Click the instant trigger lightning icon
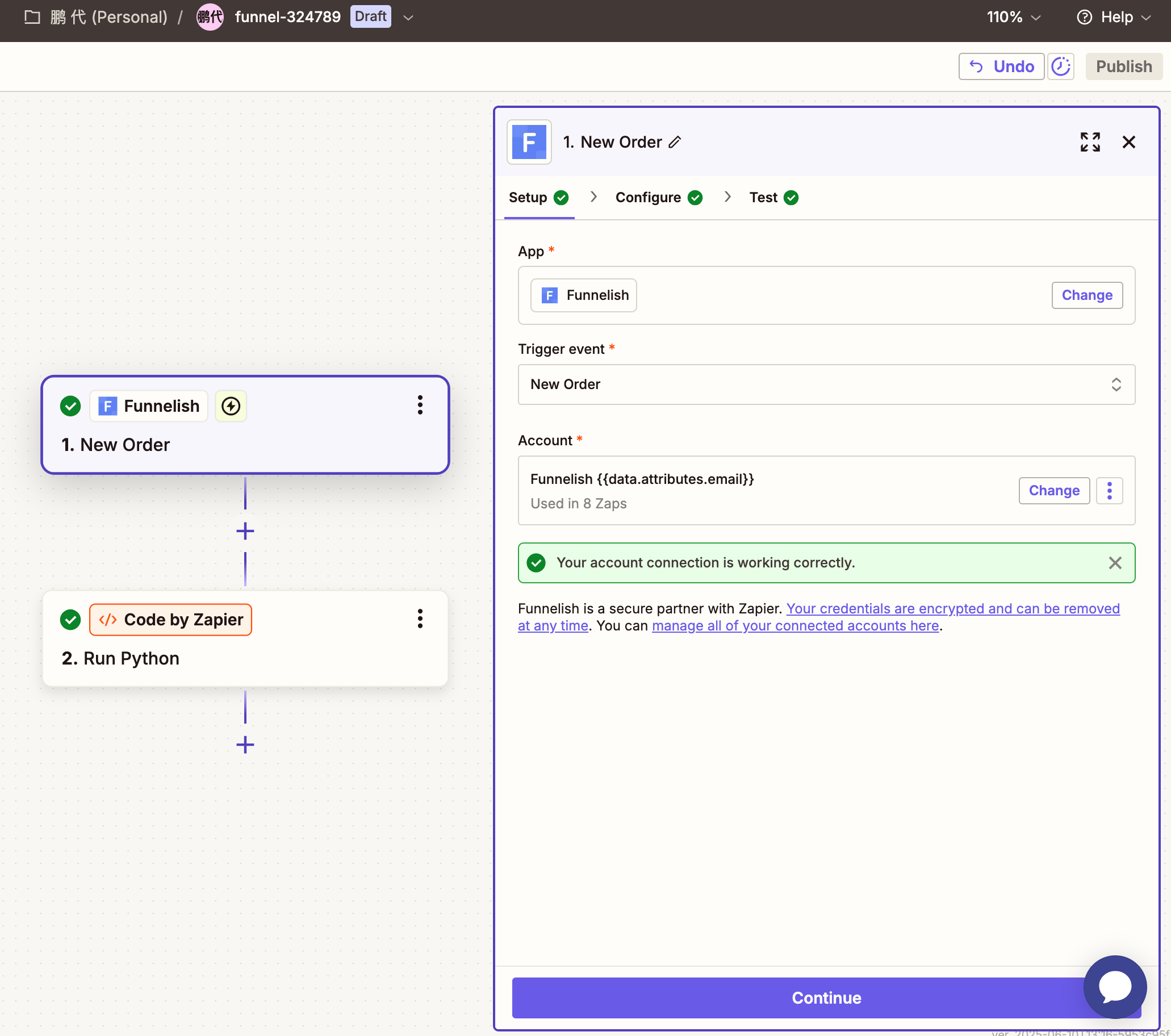Image resolution: width=1171 pixels, height=1036 pixels. point(231,406)
